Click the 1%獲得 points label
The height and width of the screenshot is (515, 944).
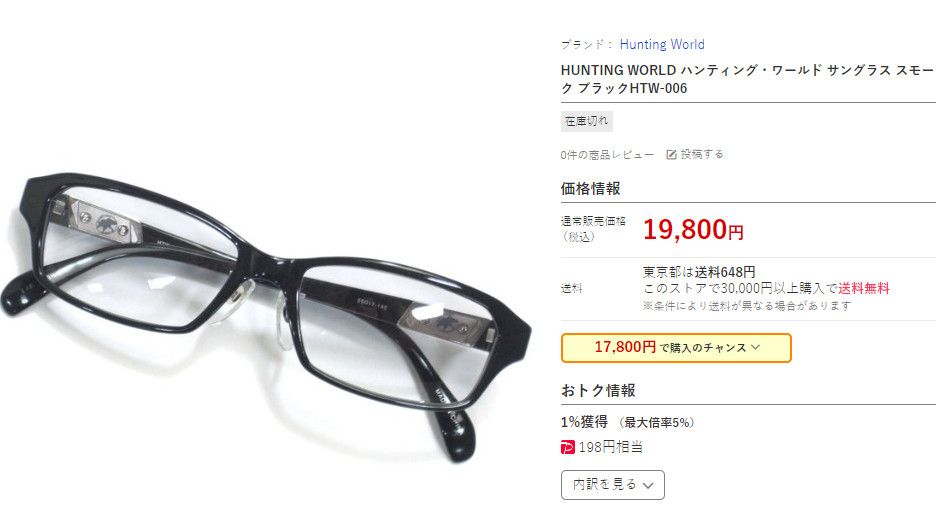pyautogui.click(x=584, y=422)
